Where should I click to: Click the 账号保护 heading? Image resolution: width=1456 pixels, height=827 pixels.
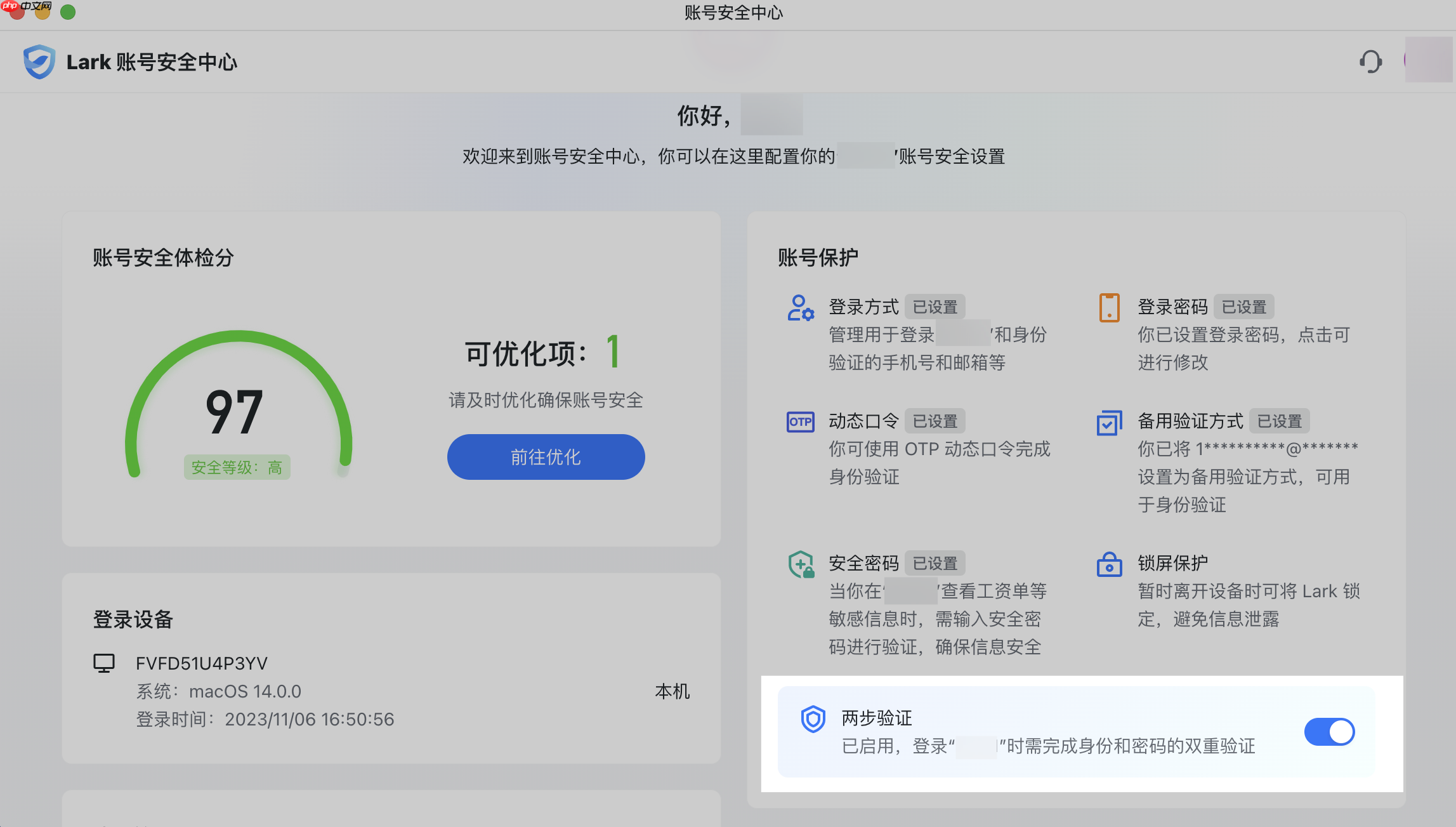click(818, 258)
